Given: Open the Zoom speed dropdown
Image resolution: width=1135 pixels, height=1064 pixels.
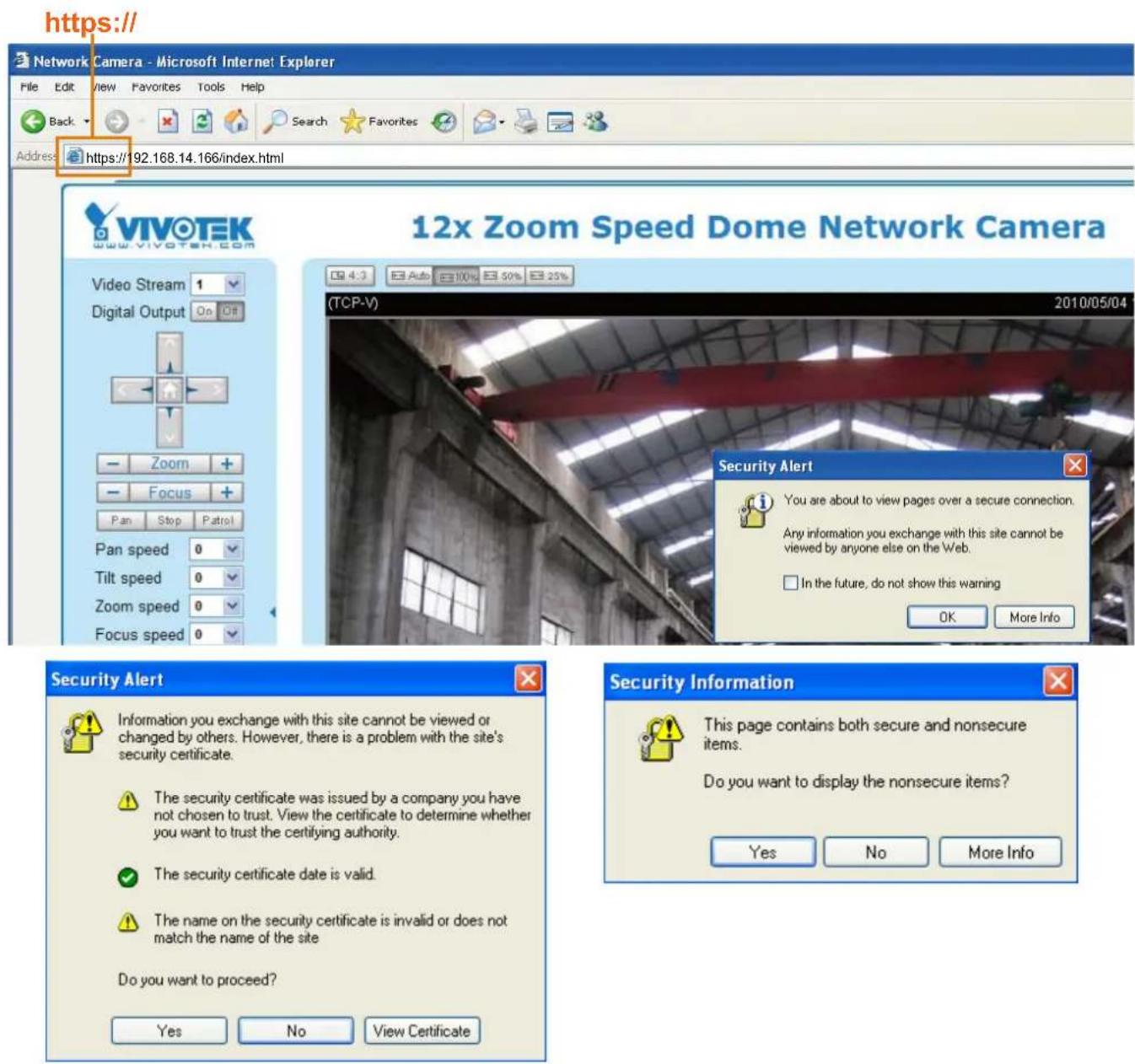Looking at the screenshot, I should pyautogui.click(x=233, y=605).
